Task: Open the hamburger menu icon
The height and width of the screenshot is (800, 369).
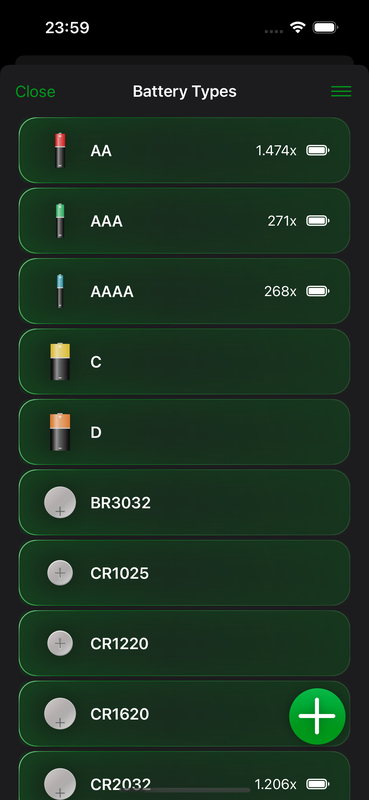Action: 341,91
